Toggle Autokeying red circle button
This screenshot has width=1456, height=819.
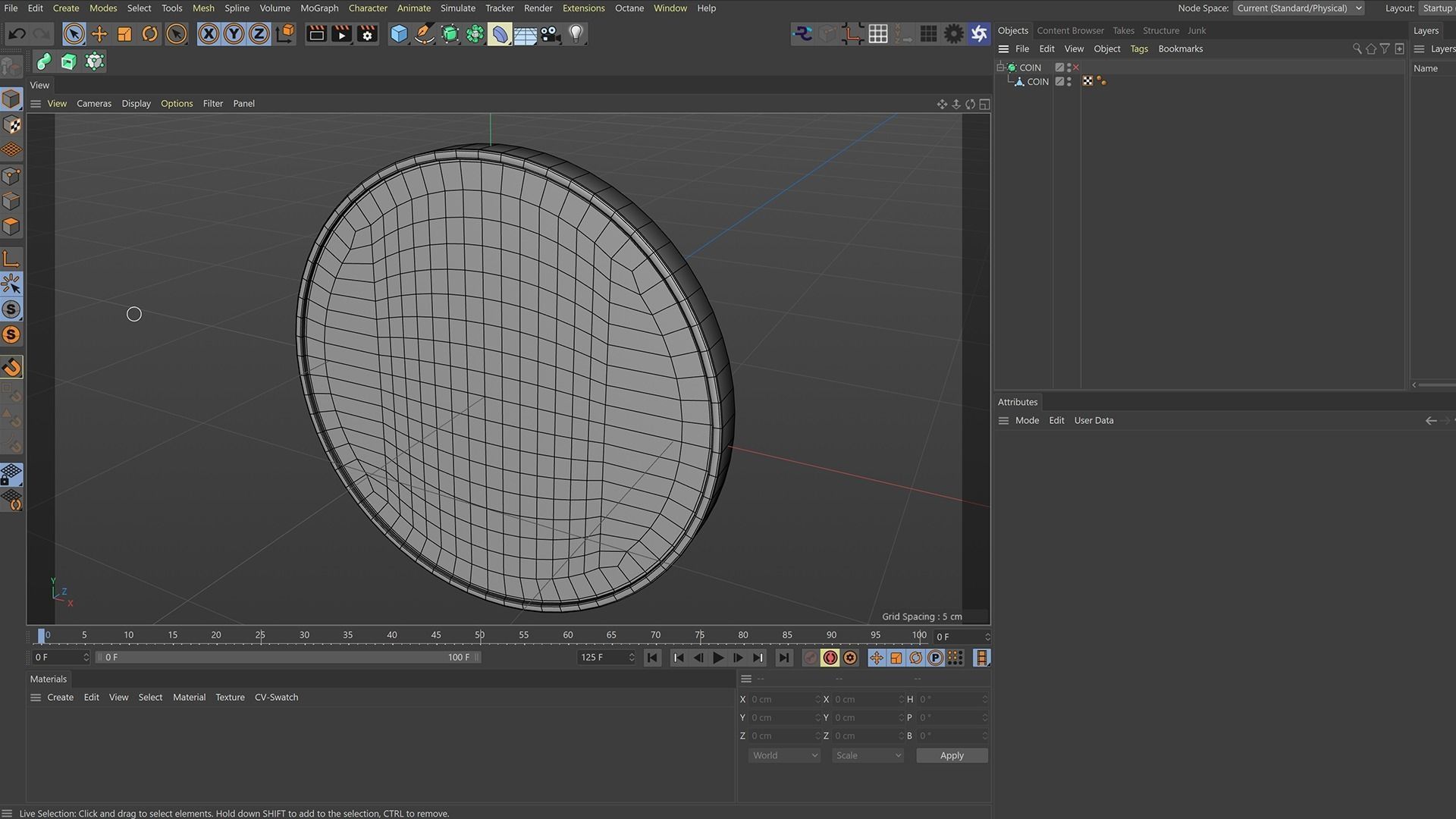tap(830, 658)
